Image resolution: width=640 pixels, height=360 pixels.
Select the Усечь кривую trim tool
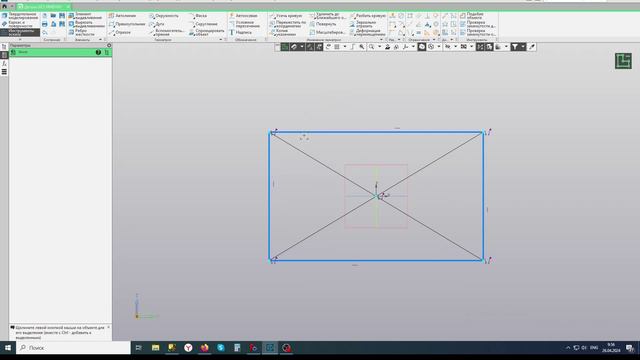(286, 16)
